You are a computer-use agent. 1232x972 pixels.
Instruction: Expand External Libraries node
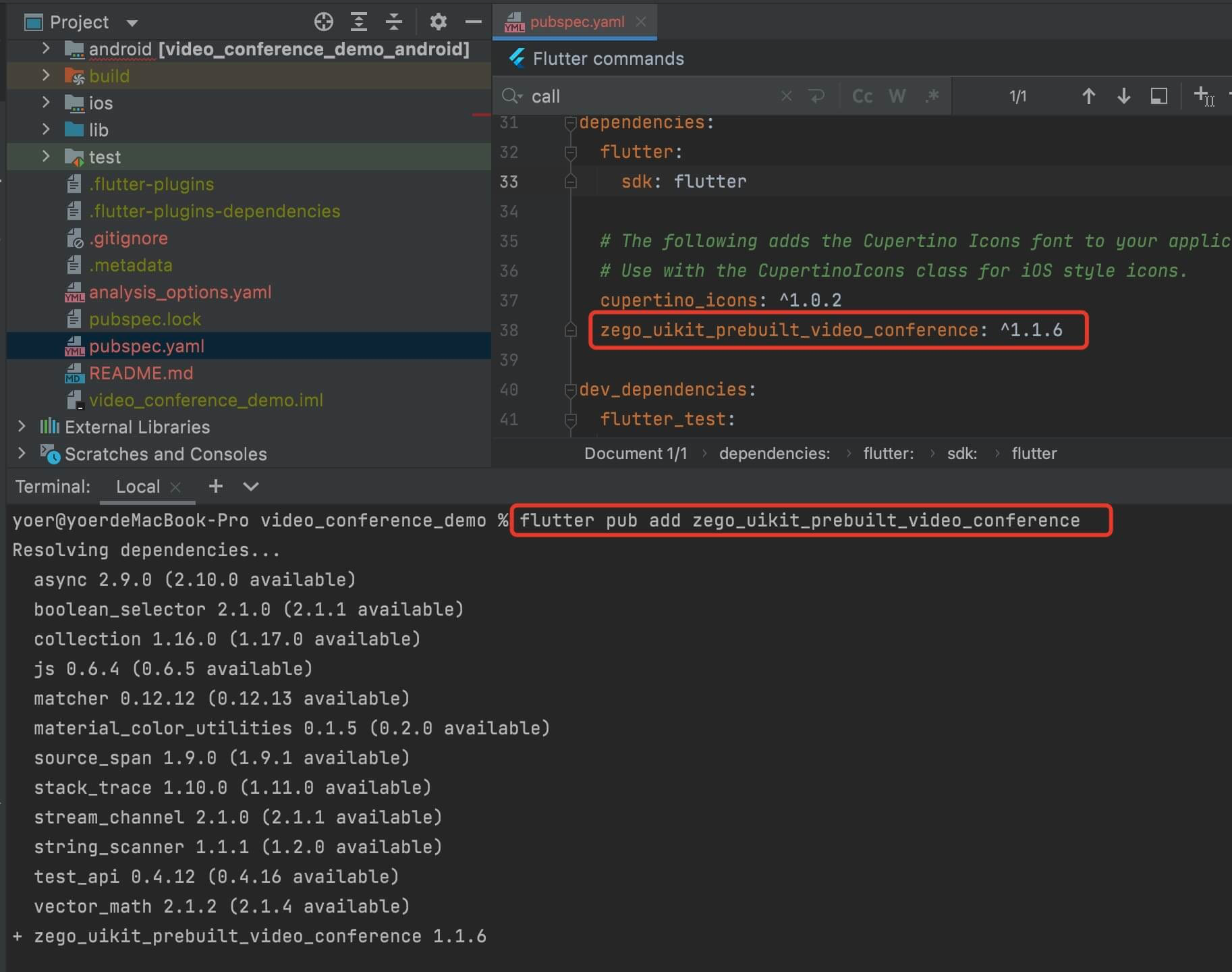click(x=22, y=427)
